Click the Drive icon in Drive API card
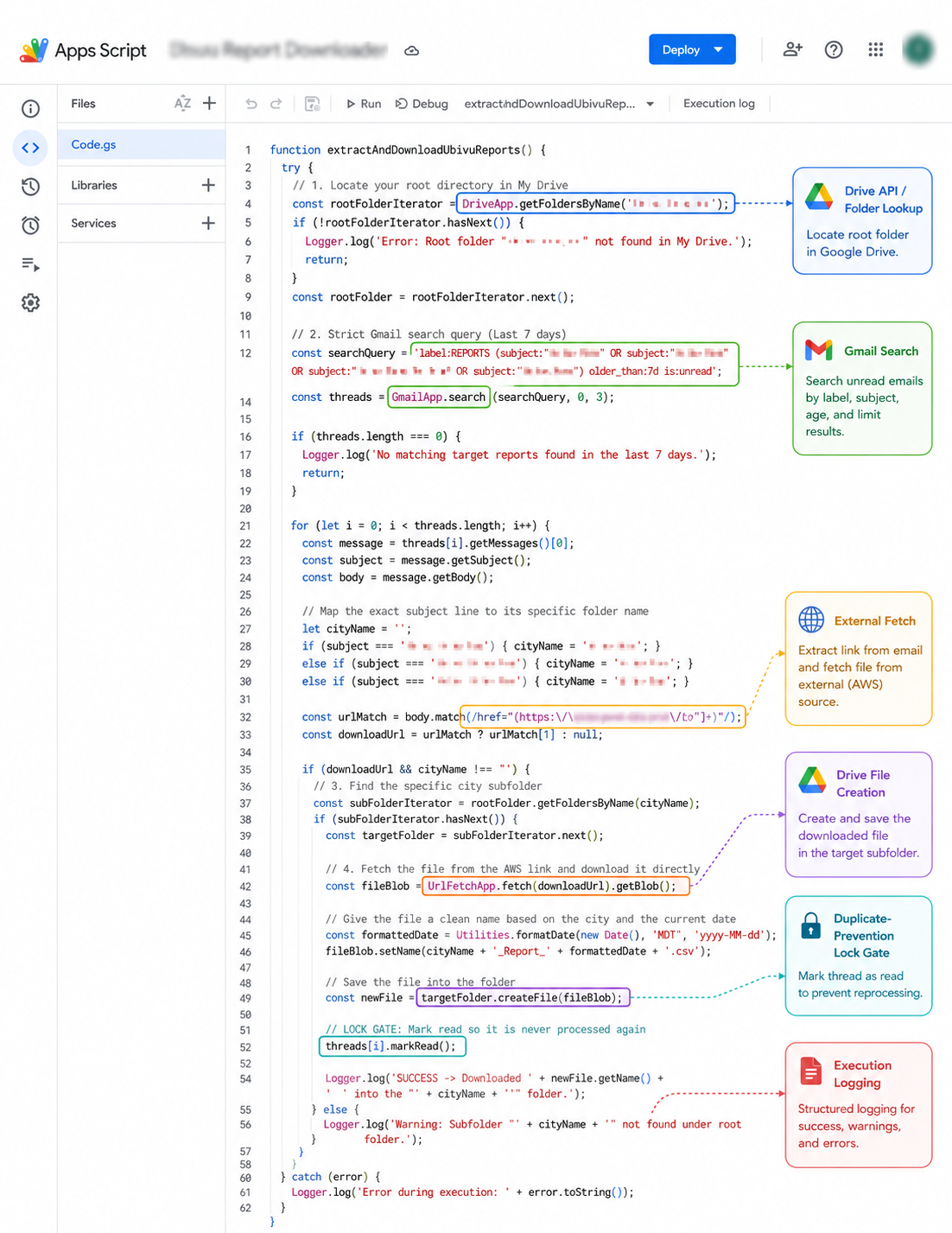The width and height of the screenshot is (952, 1233). (819, 198)
